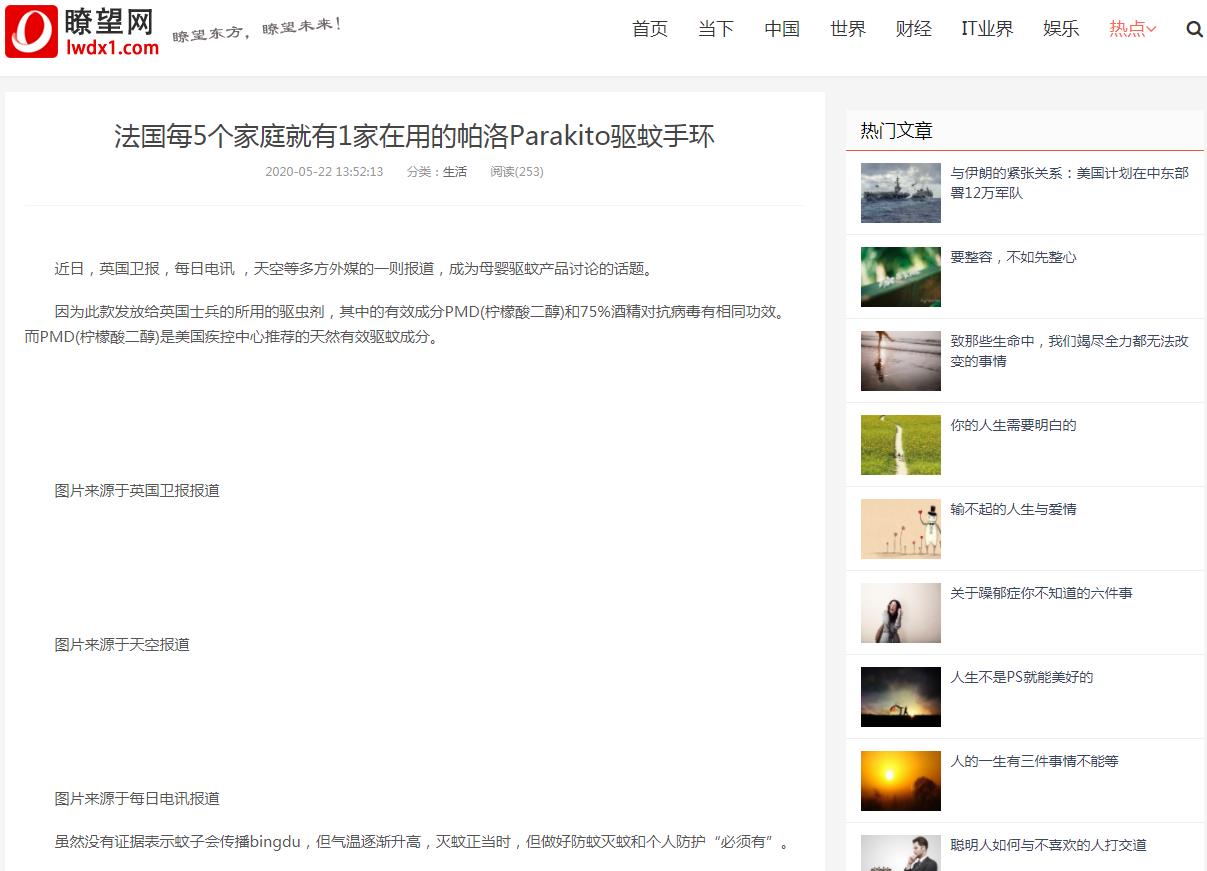This screenshot has width=1207, height=871.
Task: Click the 生活 category link
Action: (x=455, y=172)
